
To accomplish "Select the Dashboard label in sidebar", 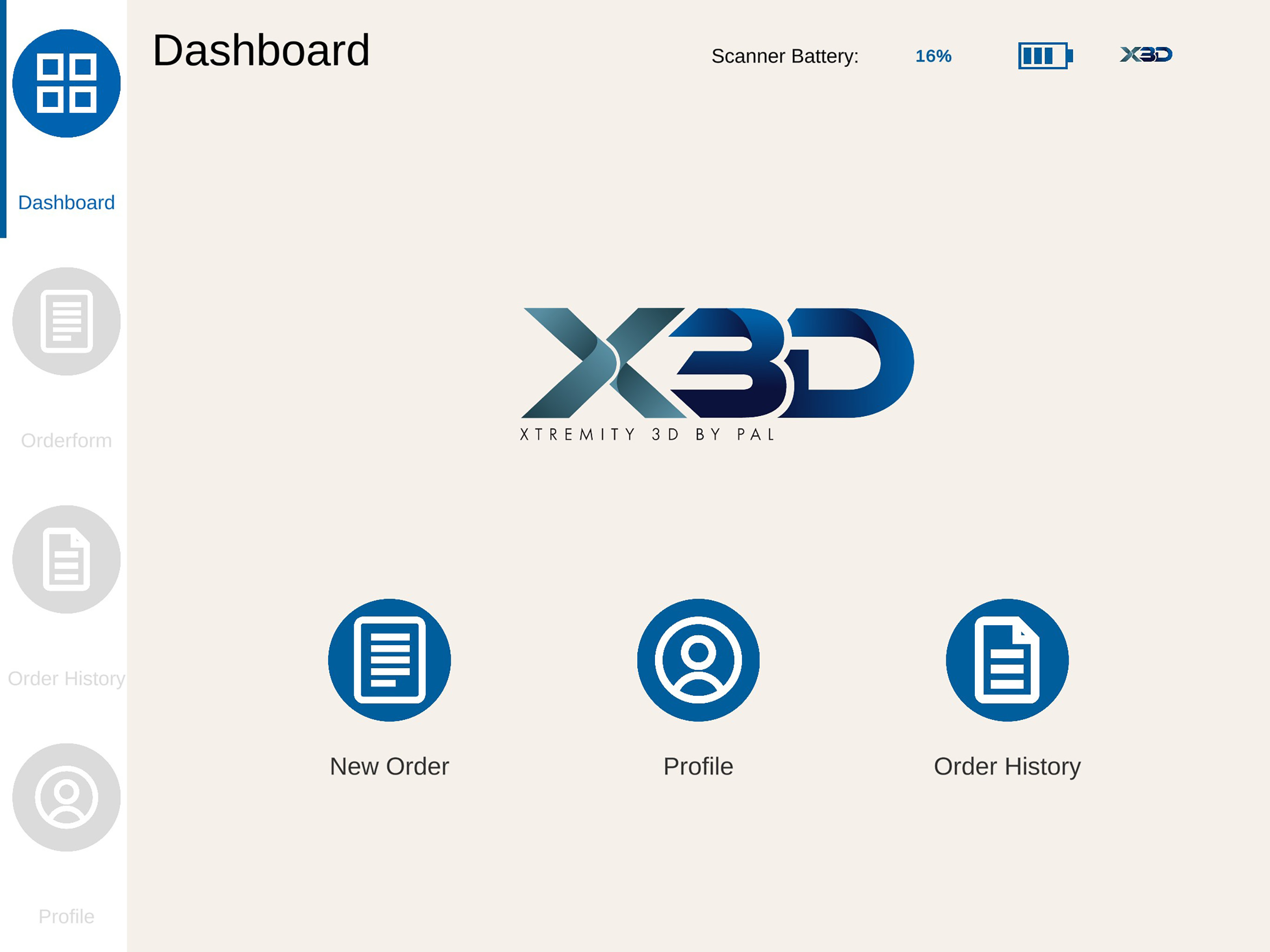I will coord(66,203).
